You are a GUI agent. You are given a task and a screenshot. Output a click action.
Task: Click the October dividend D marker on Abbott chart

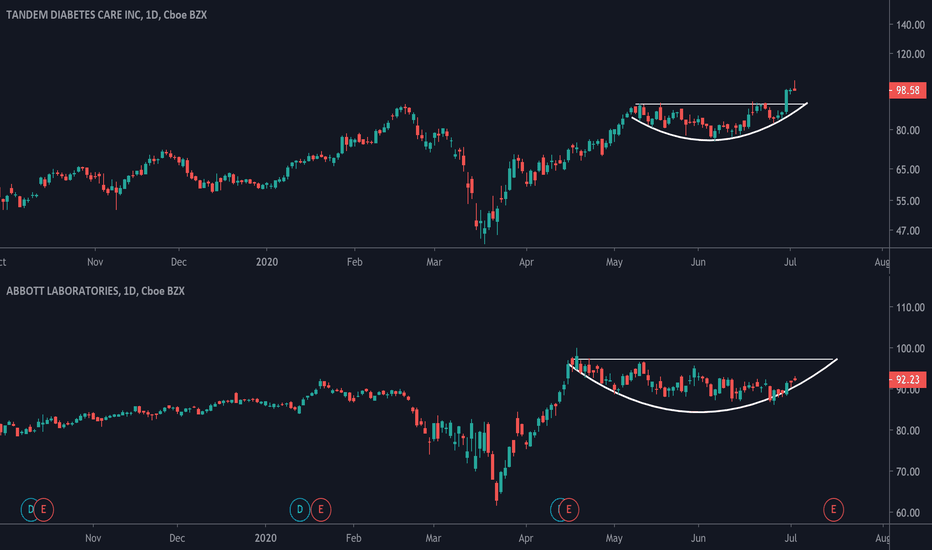coord(29,510)
